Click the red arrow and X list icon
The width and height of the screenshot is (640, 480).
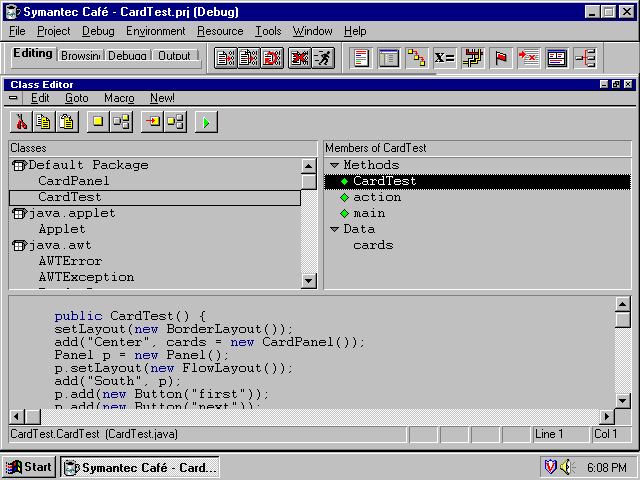529,58
